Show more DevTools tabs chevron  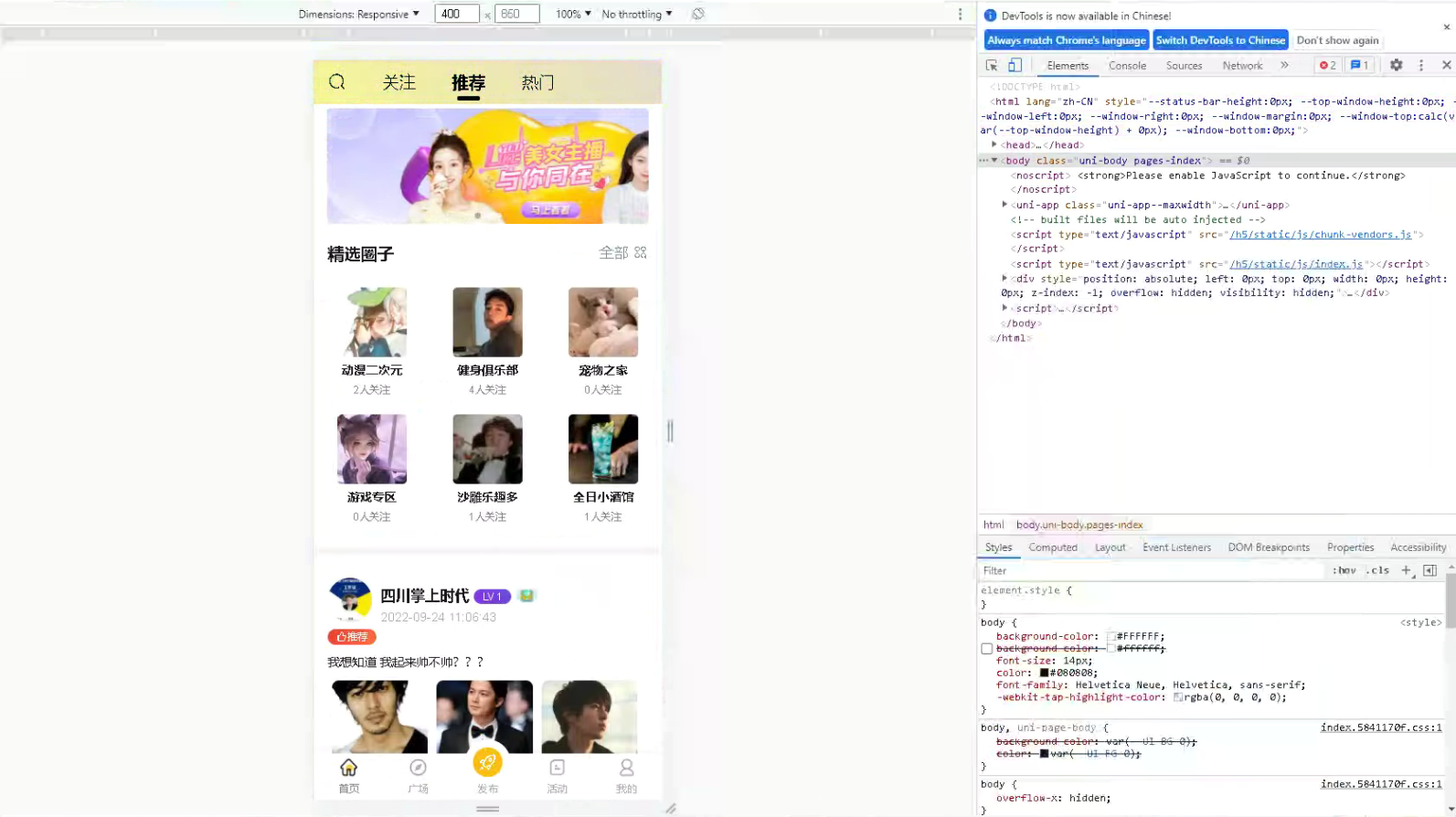coord(1284,65)
